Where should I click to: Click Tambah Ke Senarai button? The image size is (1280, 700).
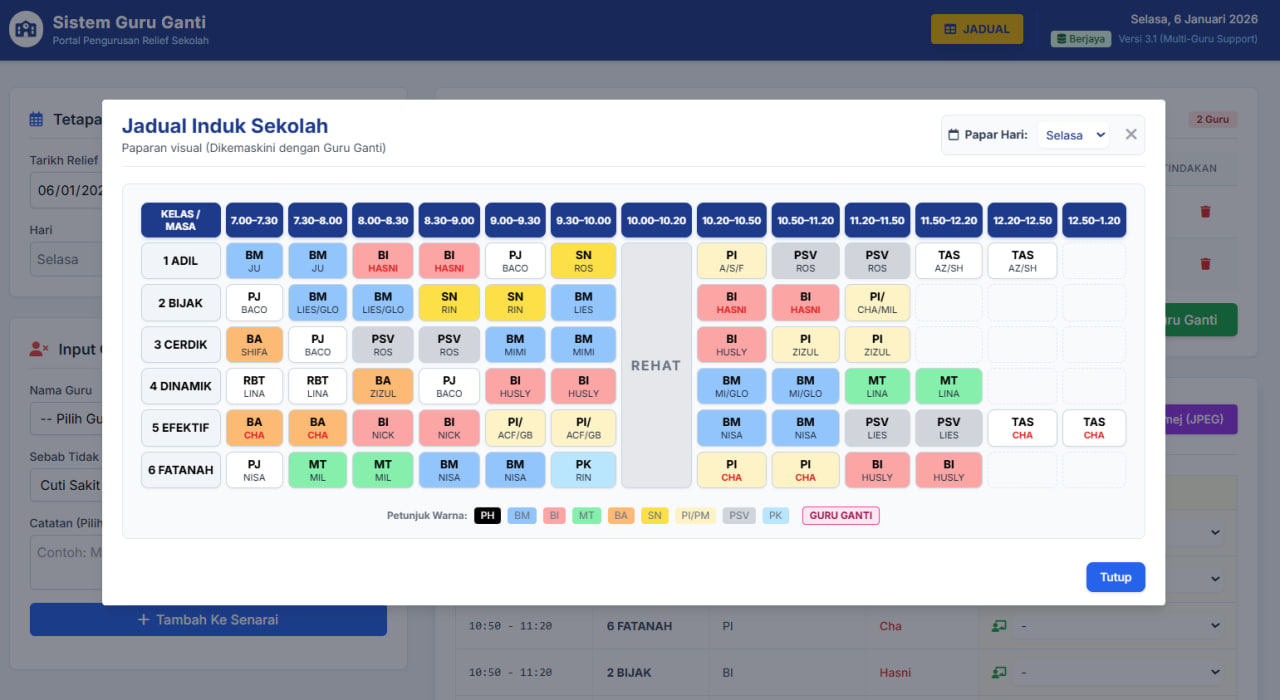pos(208,620)
